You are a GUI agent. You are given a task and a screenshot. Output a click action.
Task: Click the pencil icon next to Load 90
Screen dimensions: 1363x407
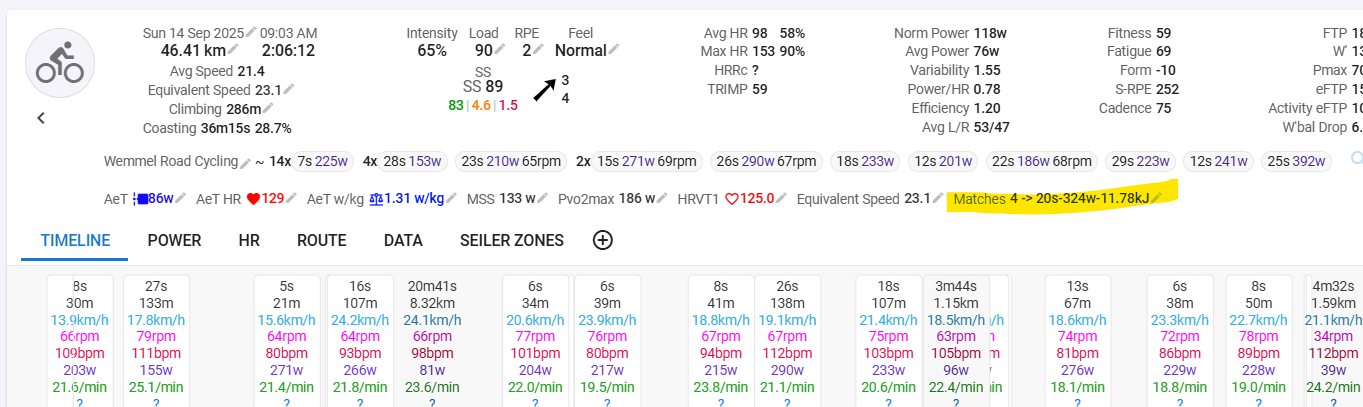click(502, 50)
